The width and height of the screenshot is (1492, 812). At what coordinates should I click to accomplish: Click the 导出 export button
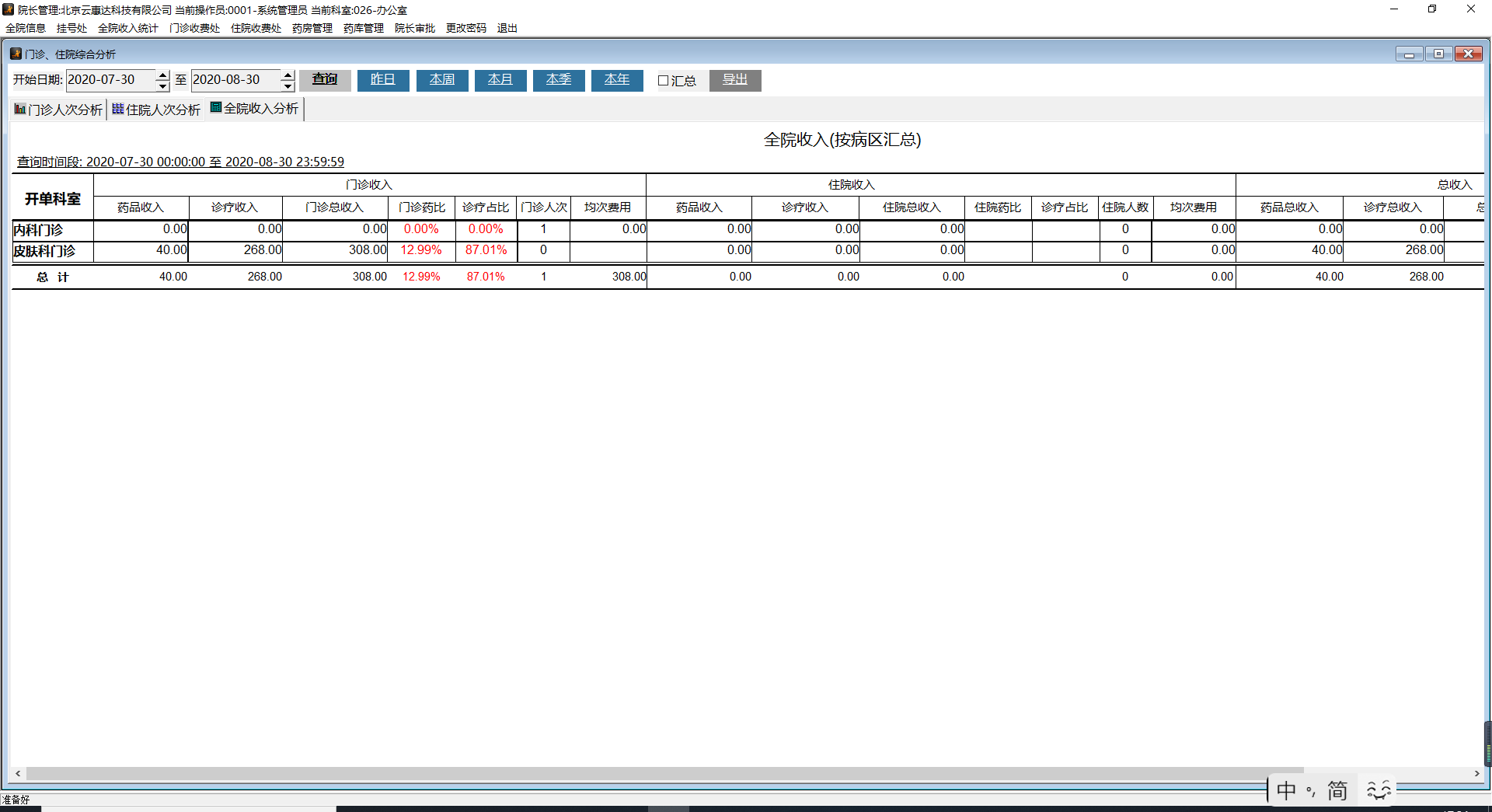click(x=734, y=80)
